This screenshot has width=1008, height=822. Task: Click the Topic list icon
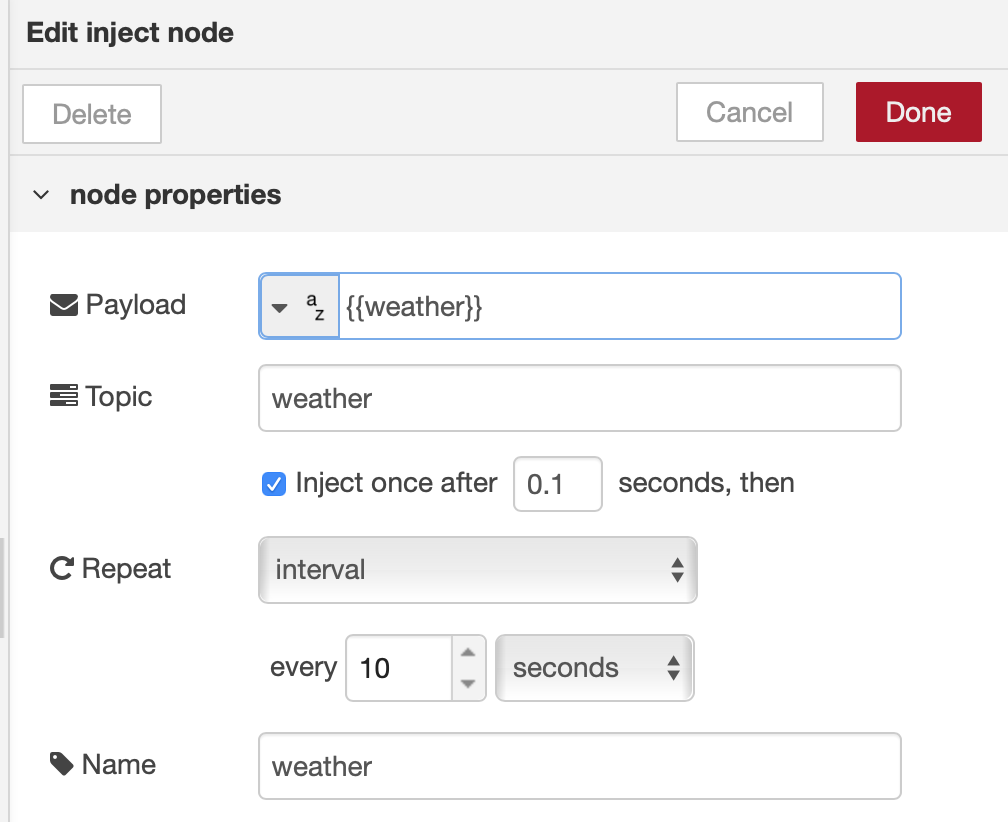(62, 396)
